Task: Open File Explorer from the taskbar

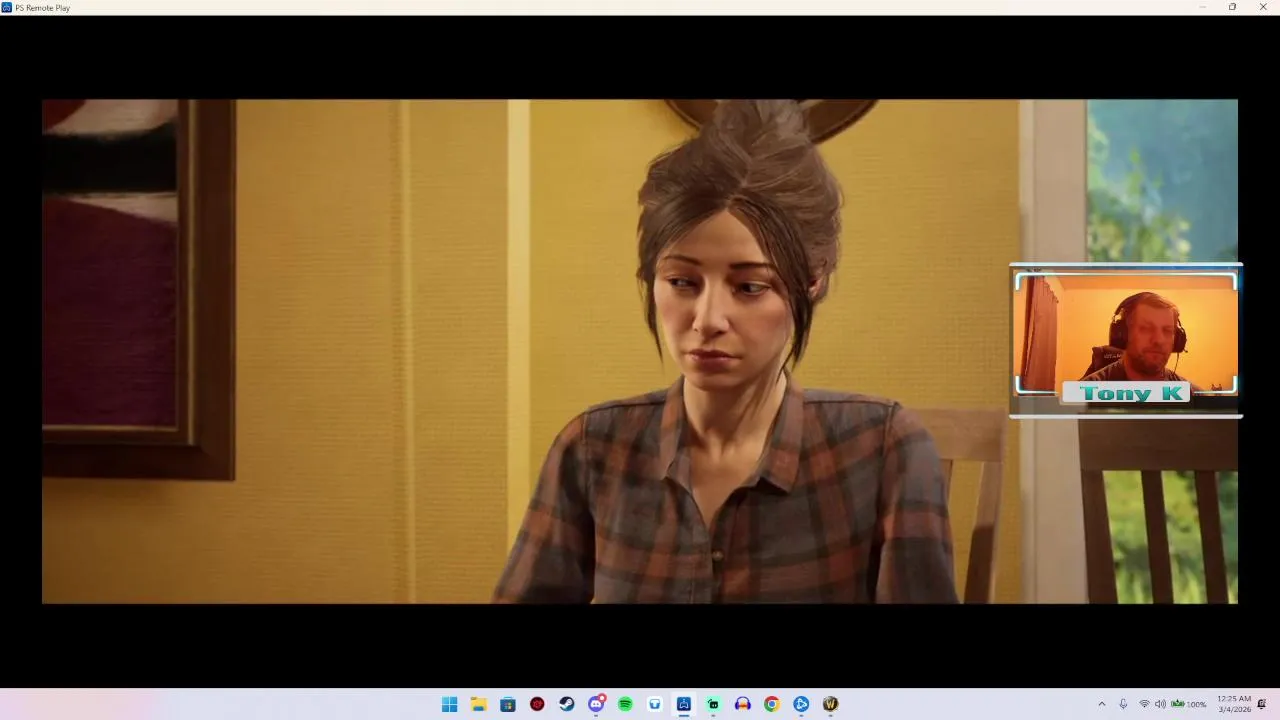Action: tap(479, 704)
